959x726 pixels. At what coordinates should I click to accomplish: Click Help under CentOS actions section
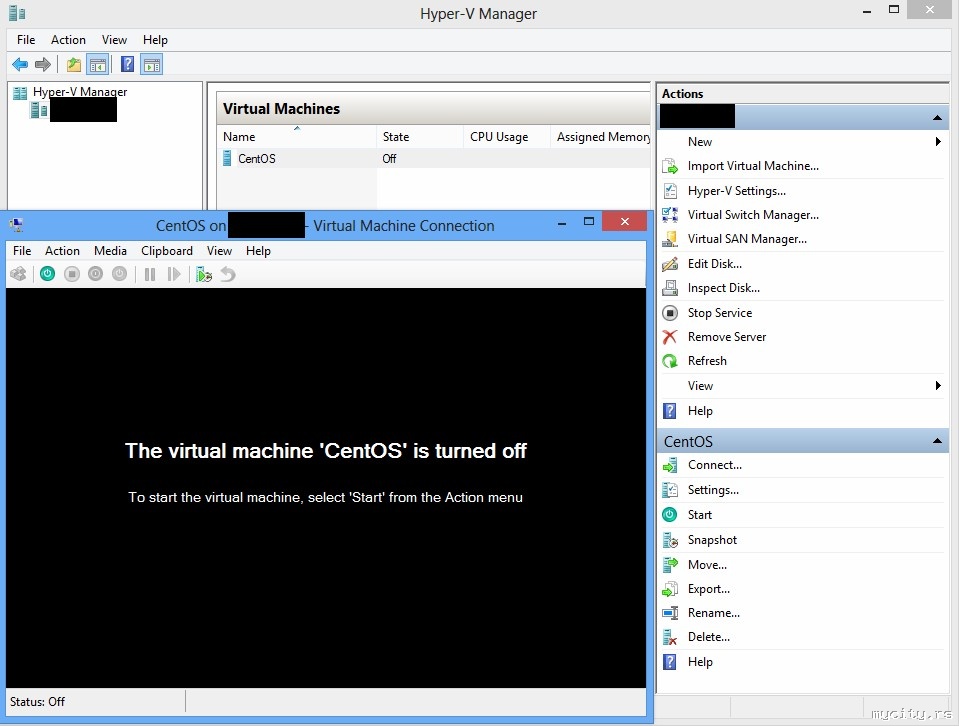click(700, 662)
